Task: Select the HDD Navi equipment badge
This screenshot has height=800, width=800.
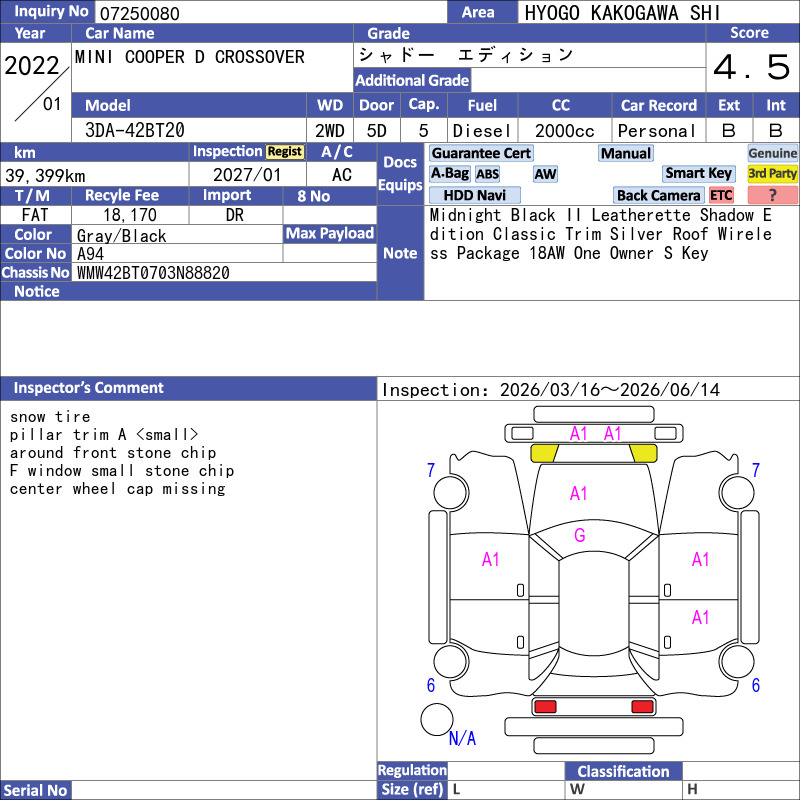Action: [475, 195]
